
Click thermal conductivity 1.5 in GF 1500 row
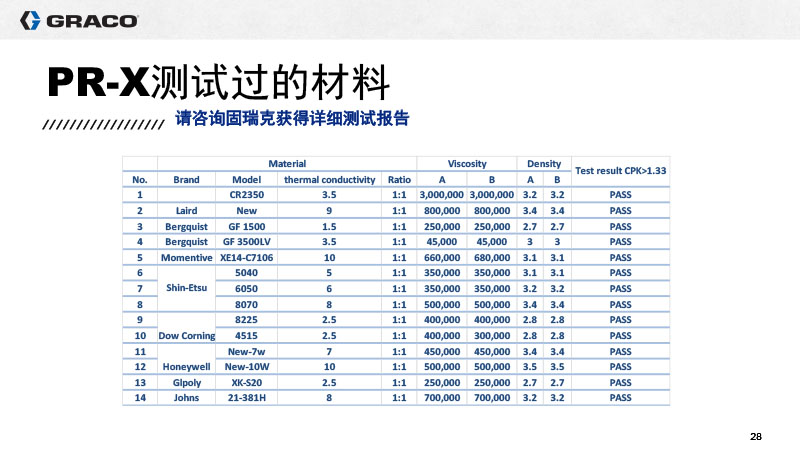click(x=329, y=227)
